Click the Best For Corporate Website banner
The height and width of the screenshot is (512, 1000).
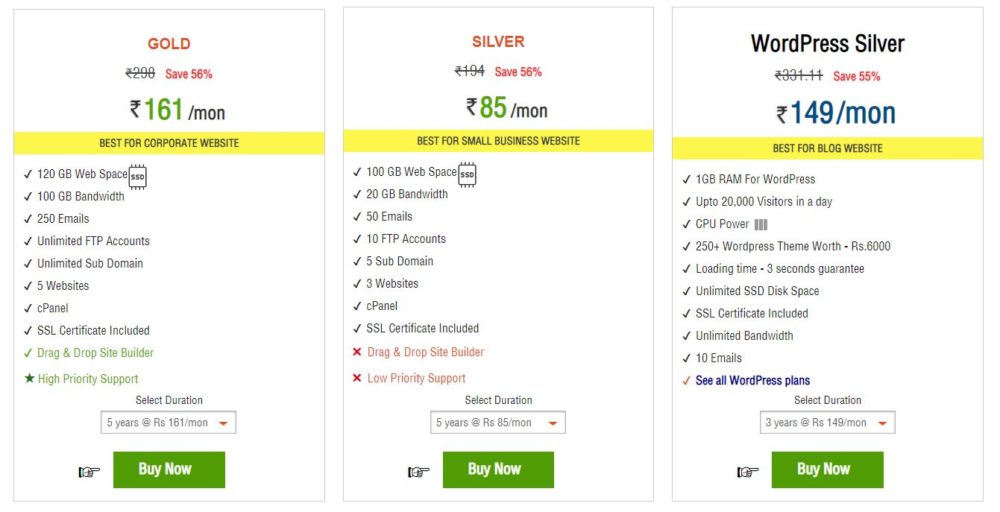pos(169,143)
